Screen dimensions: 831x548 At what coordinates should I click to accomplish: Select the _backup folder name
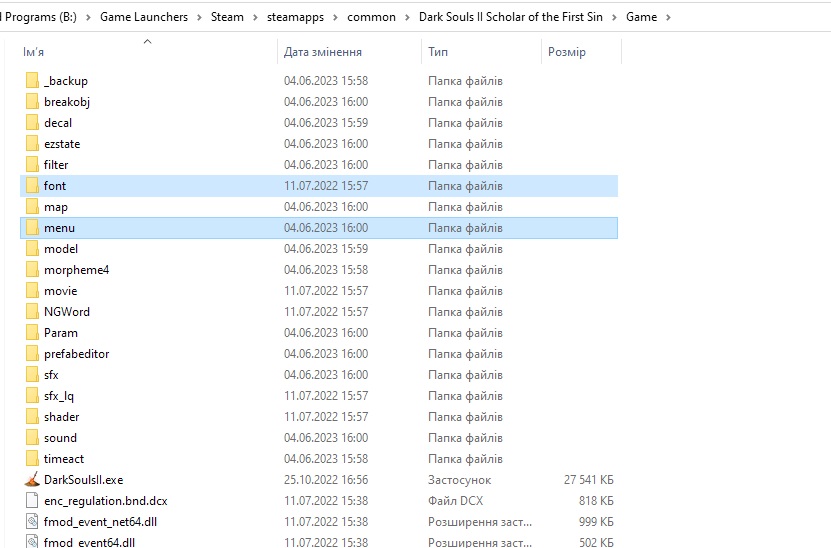tap(66, 81)
